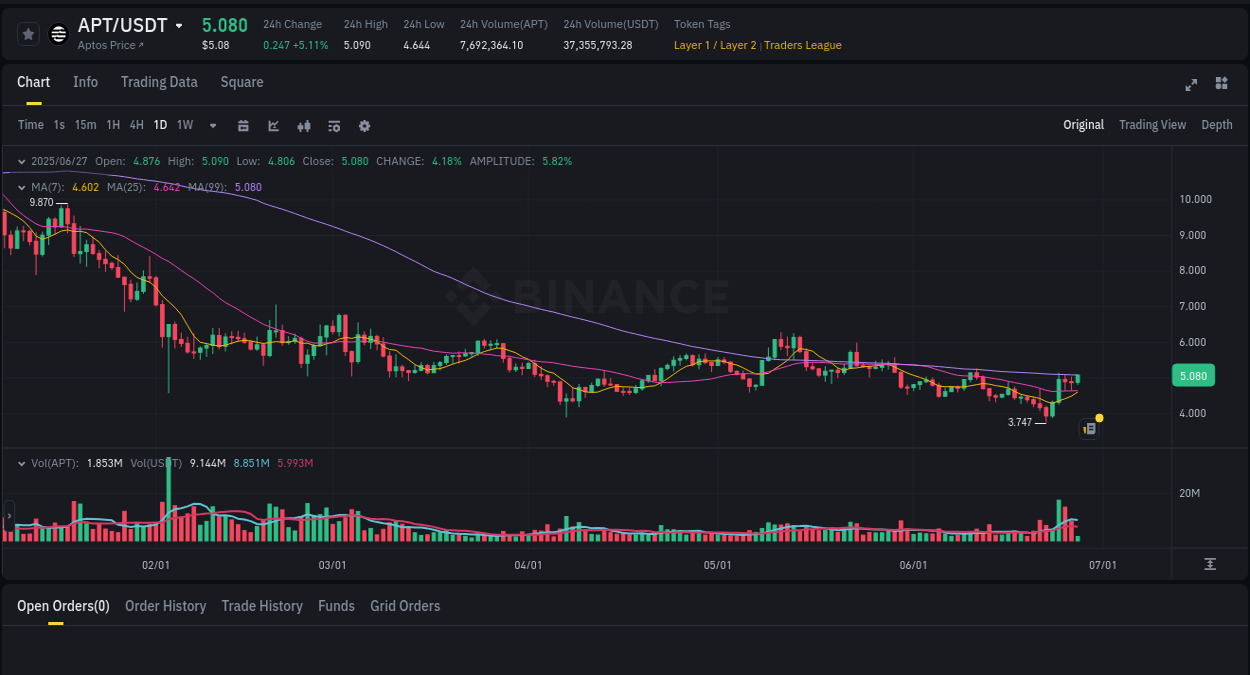The width and height of the screenshot is (1250, 675).
Task: Open the Order History tab
Action: coord(165,606)
